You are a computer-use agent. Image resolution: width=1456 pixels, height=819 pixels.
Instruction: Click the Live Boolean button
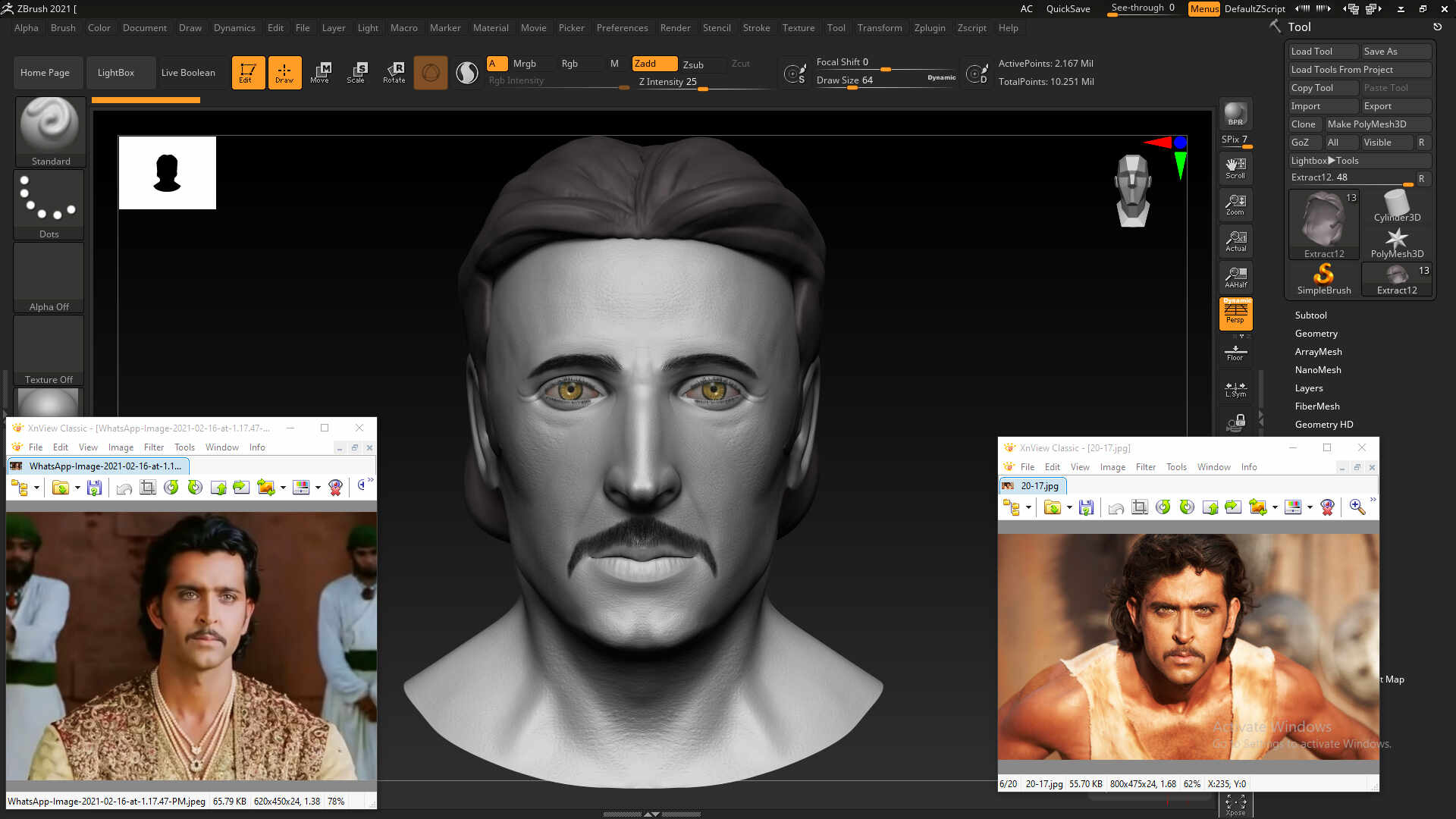(188, 73)
